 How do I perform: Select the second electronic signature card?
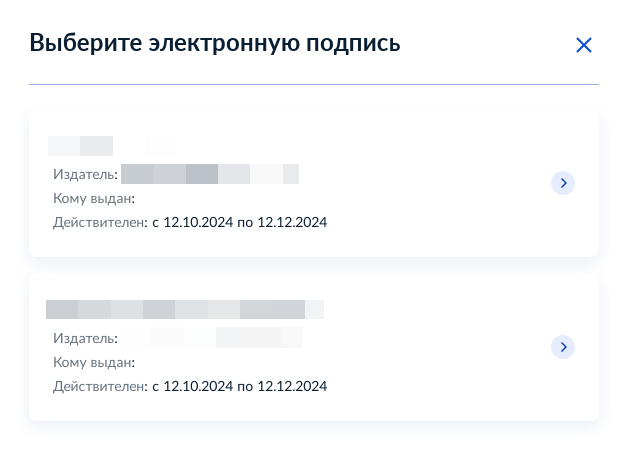point(314,347)
